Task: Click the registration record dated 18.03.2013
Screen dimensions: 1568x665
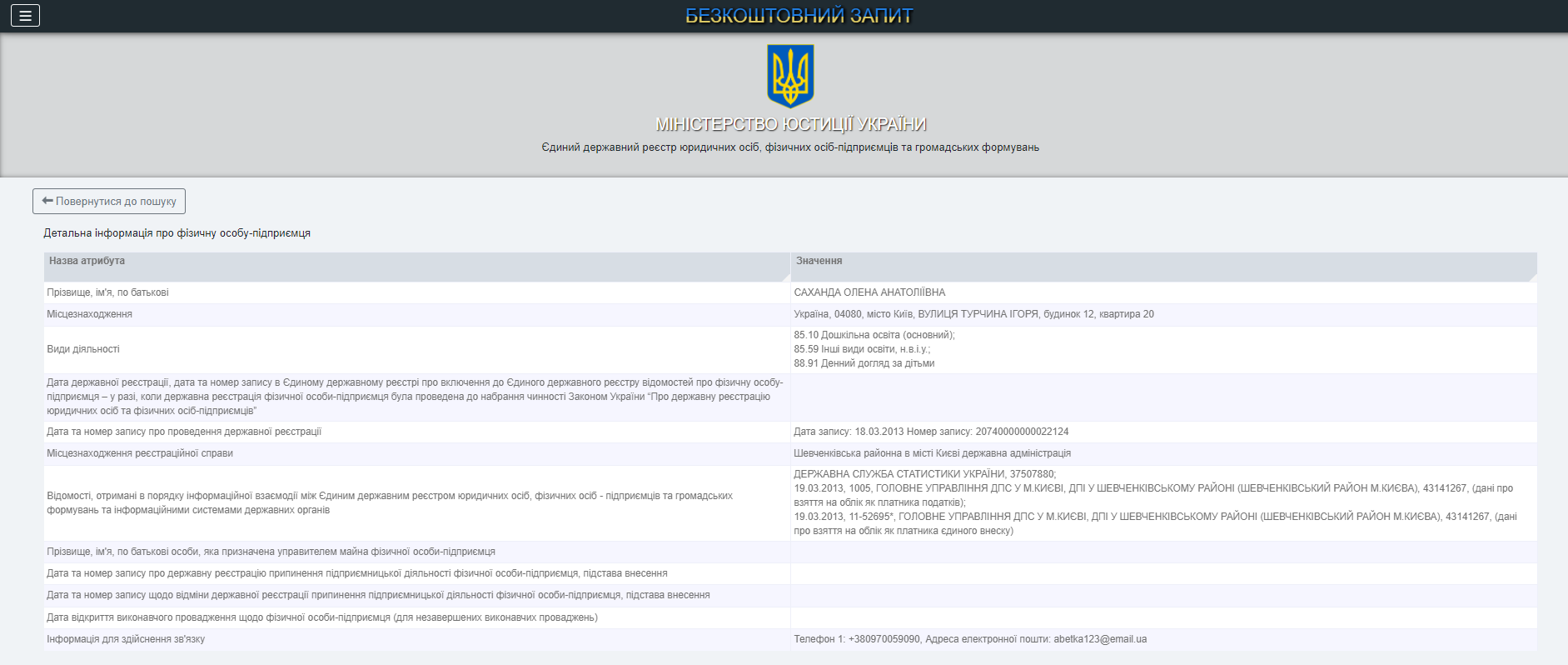Action: point(930,432)
